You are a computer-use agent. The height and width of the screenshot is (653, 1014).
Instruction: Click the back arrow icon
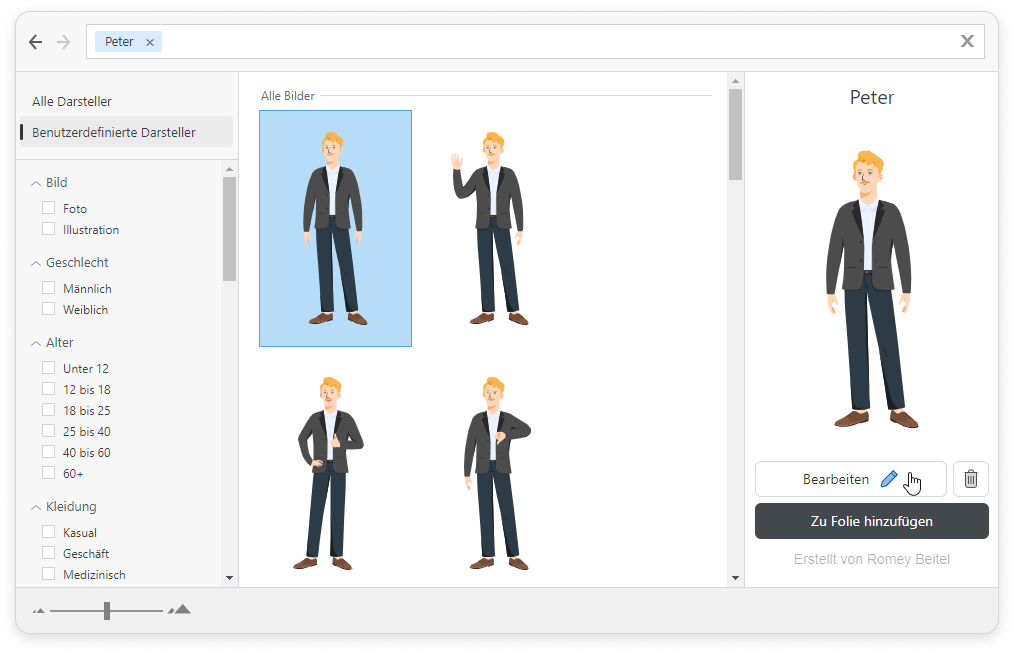click(x=36, y=42)
